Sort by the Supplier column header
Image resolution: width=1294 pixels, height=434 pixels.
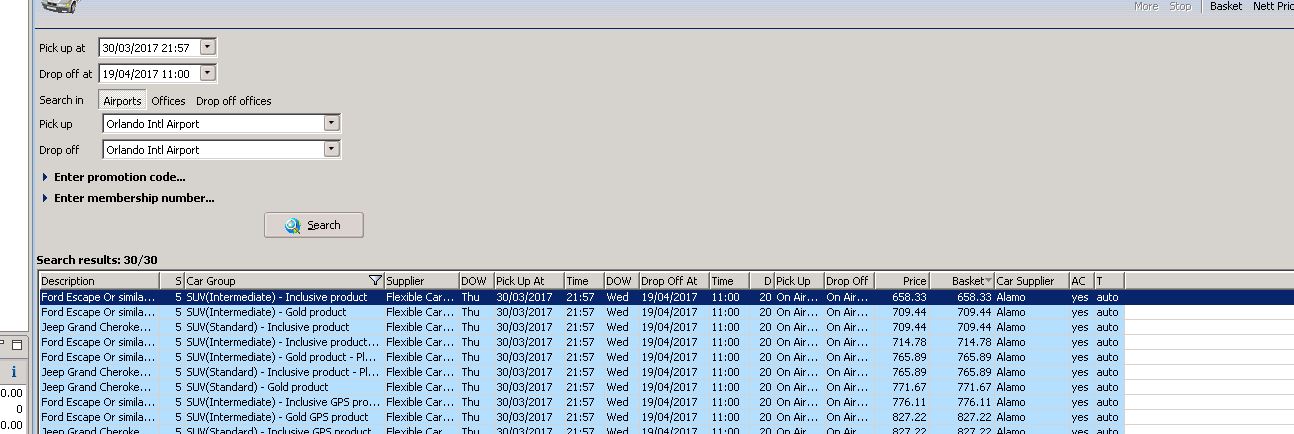point(421,281)
